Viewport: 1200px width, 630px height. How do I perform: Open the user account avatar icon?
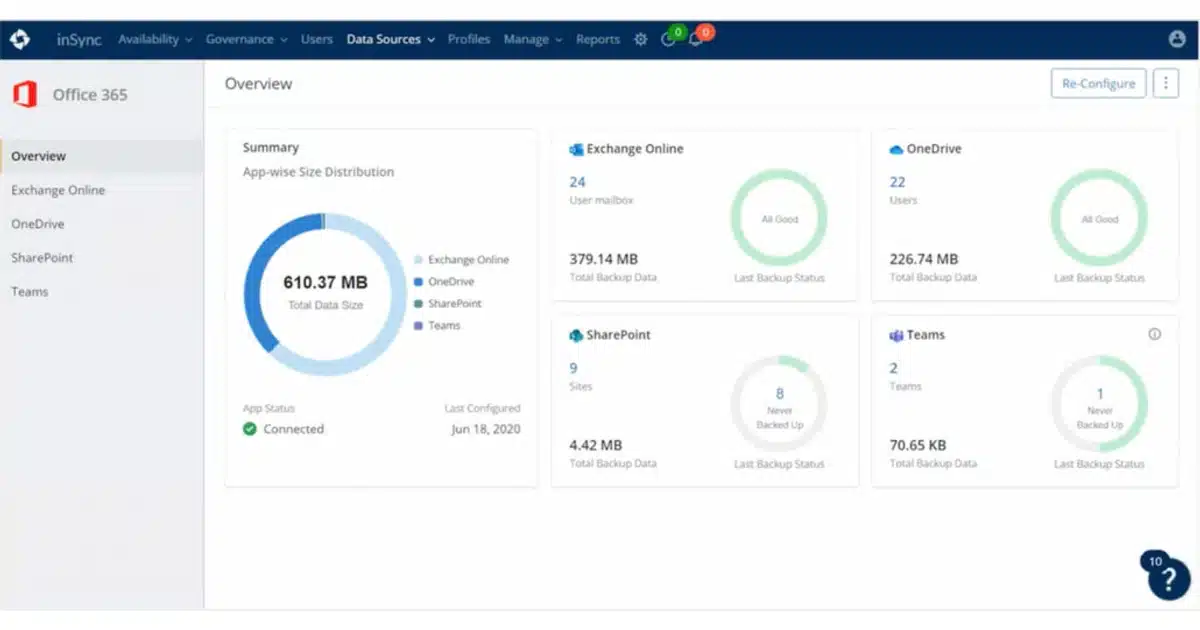pos(1177,39)
